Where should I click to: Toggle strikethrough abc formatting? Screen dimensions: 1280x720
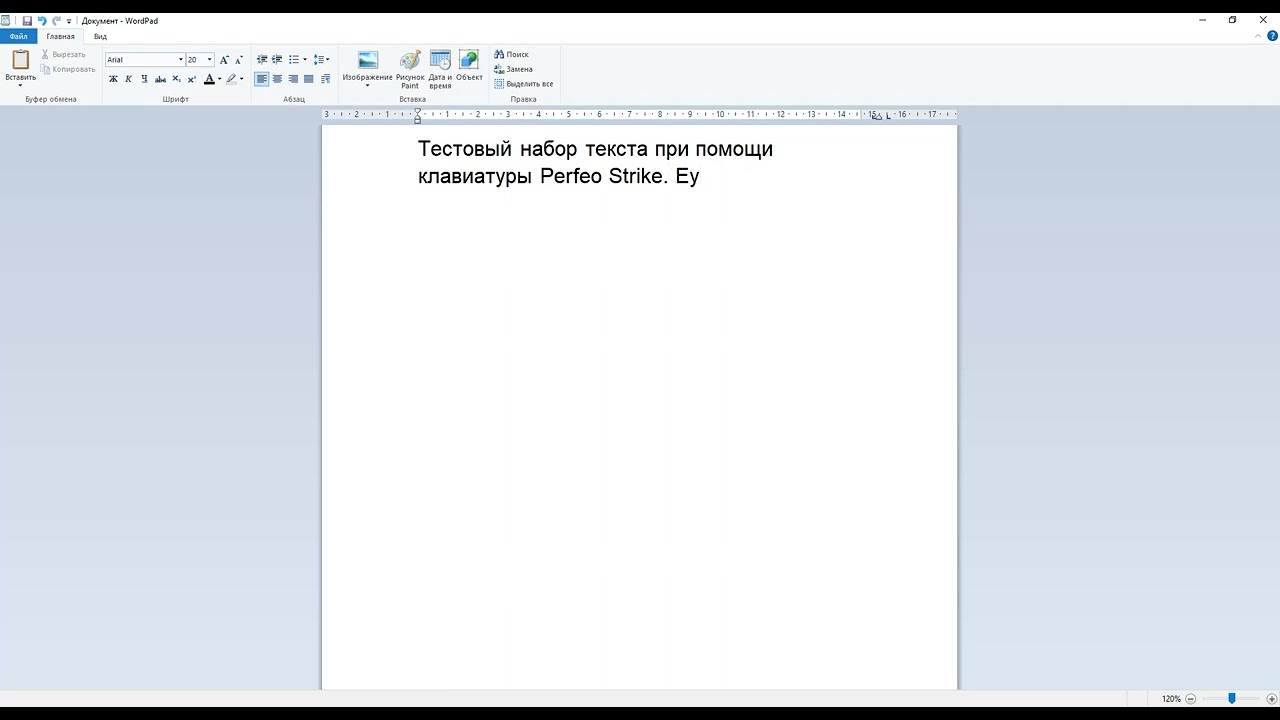[160, 79]
